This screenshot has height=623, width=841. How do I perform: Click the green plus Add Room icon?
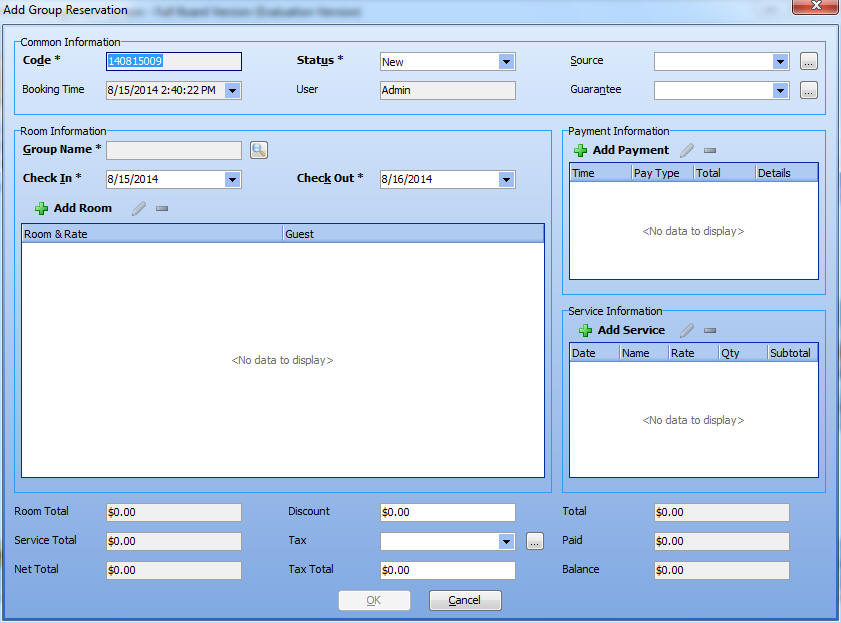[41, 209]
